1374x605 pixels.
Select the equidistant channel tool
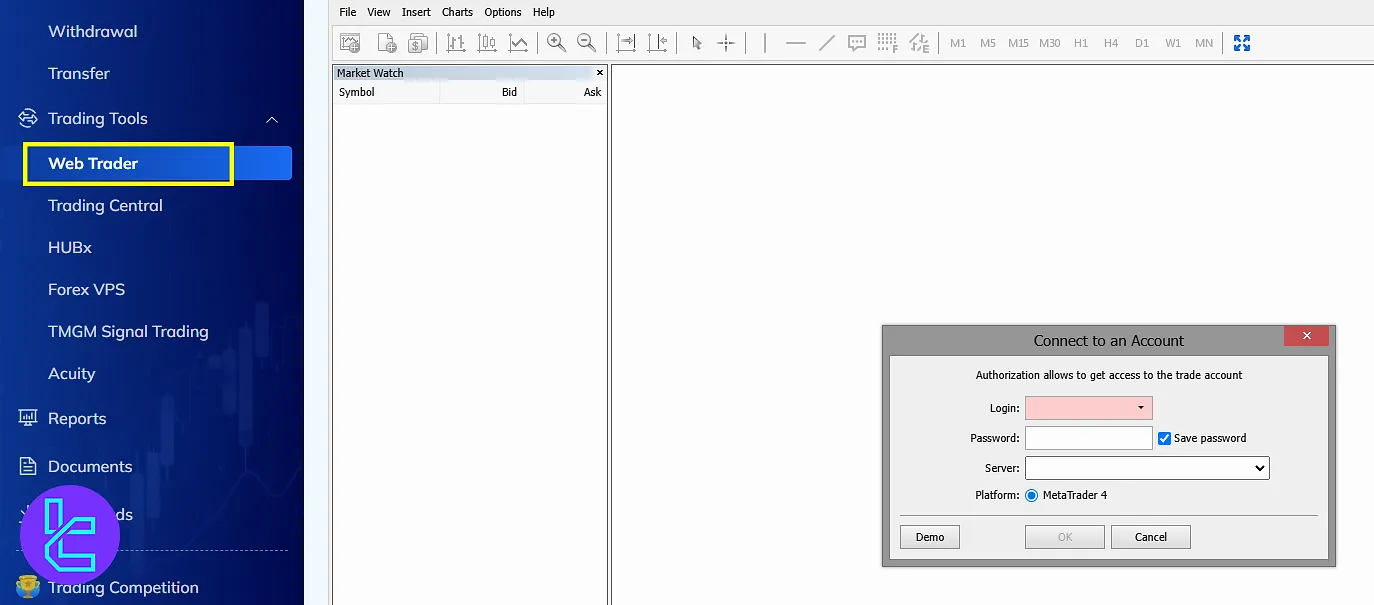coord(919,43)
